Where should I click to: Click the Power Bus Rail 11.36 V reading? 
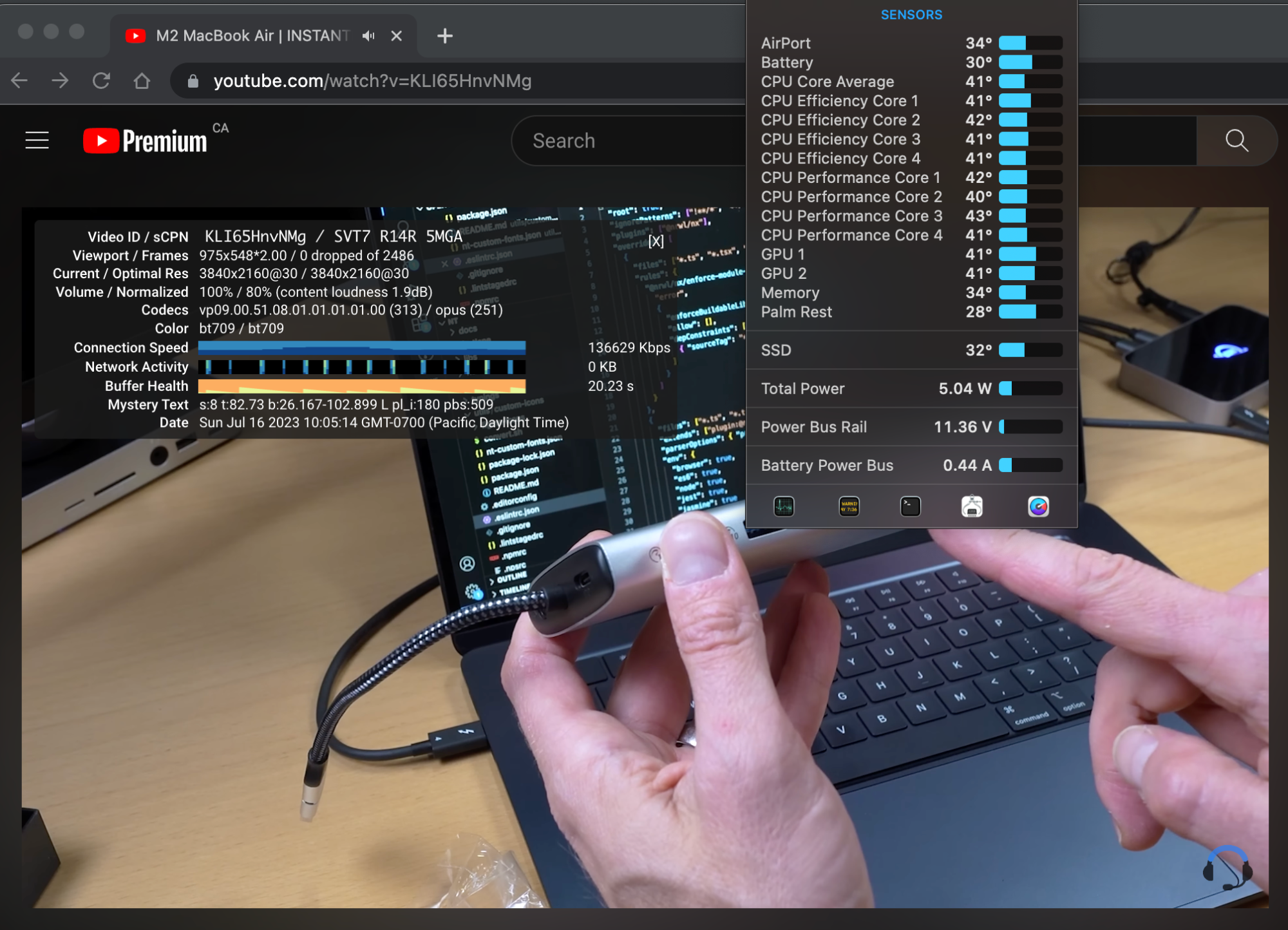click(963, 427)
